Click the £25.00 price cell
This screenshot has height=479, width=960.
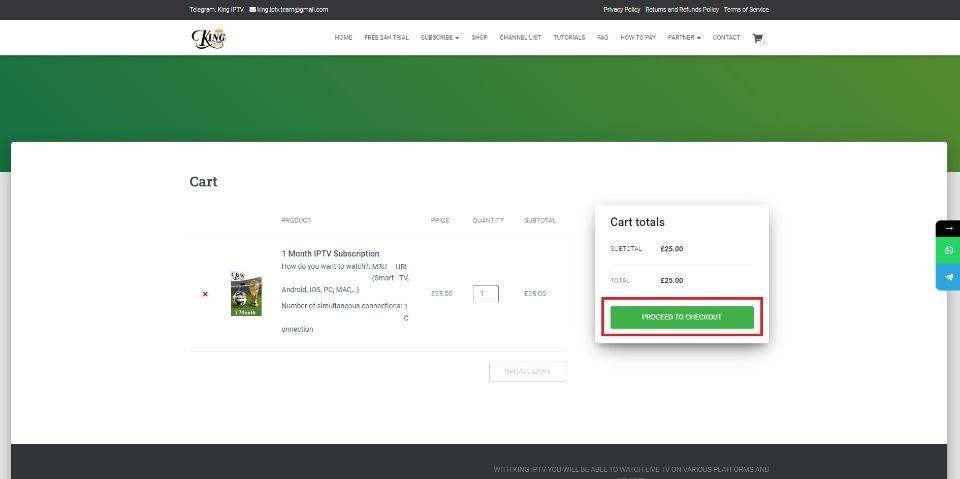441,294
